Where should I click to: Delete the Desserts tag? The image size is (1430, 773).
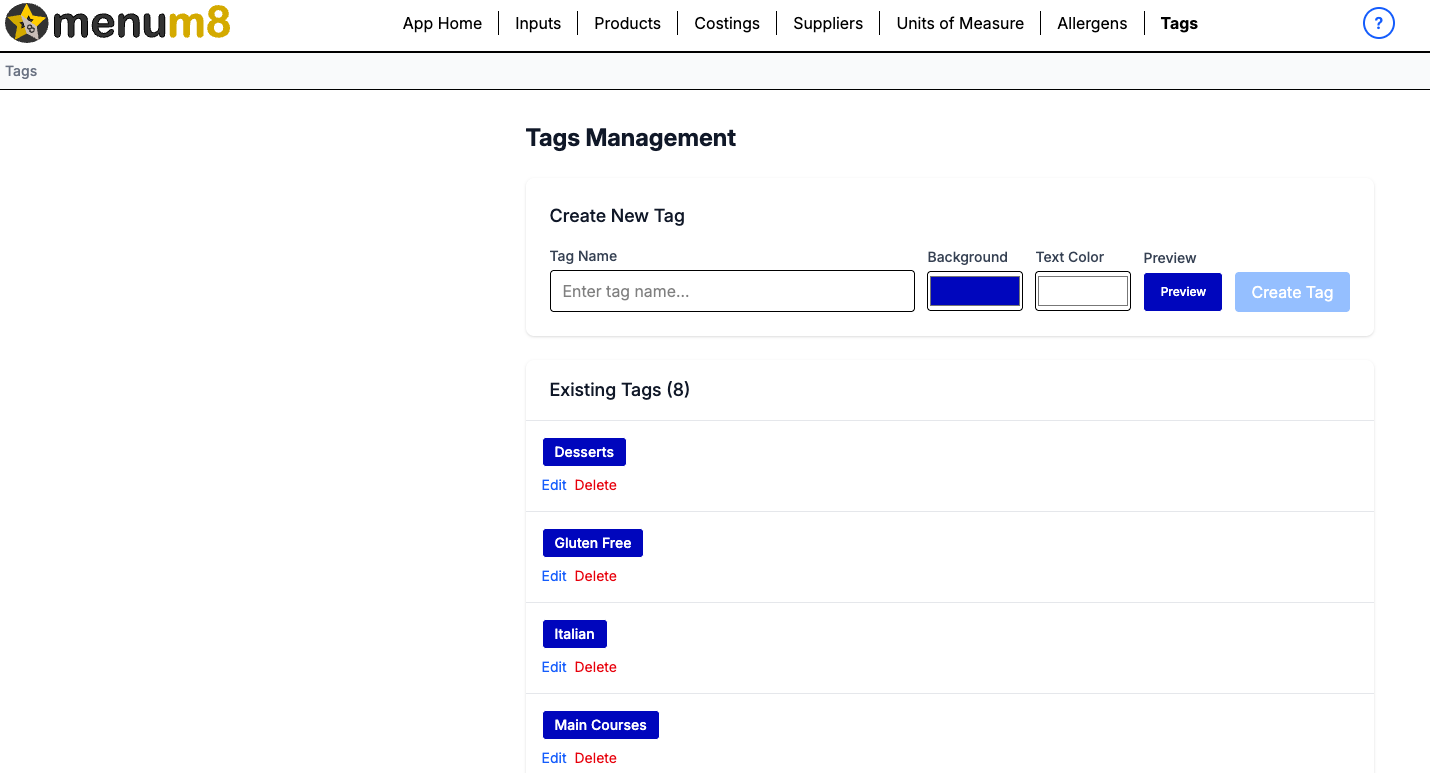coord(596,485)
